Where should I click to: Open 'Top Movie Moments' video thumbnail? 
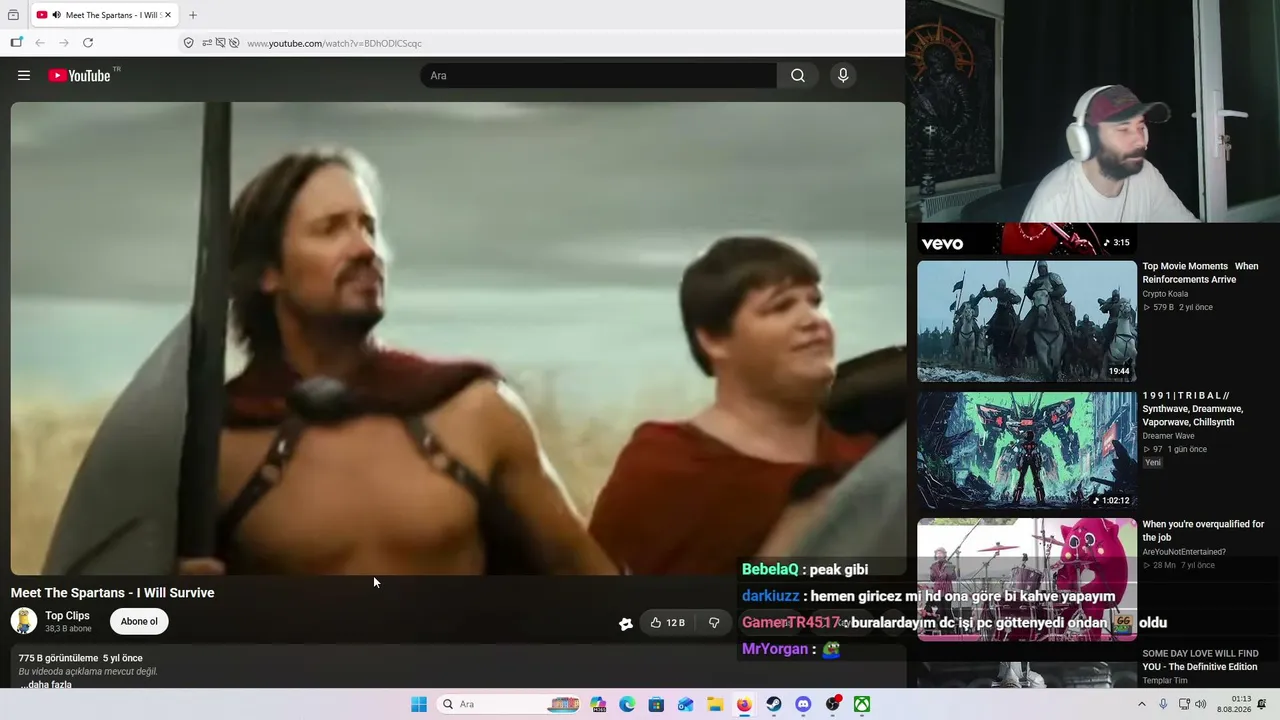click(x=1027, y=321)
